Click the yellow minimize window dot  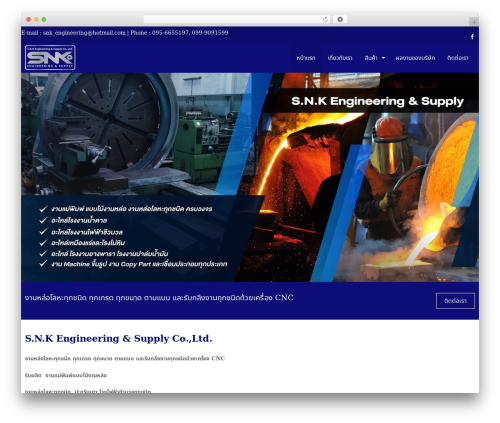tap(36, 19)
